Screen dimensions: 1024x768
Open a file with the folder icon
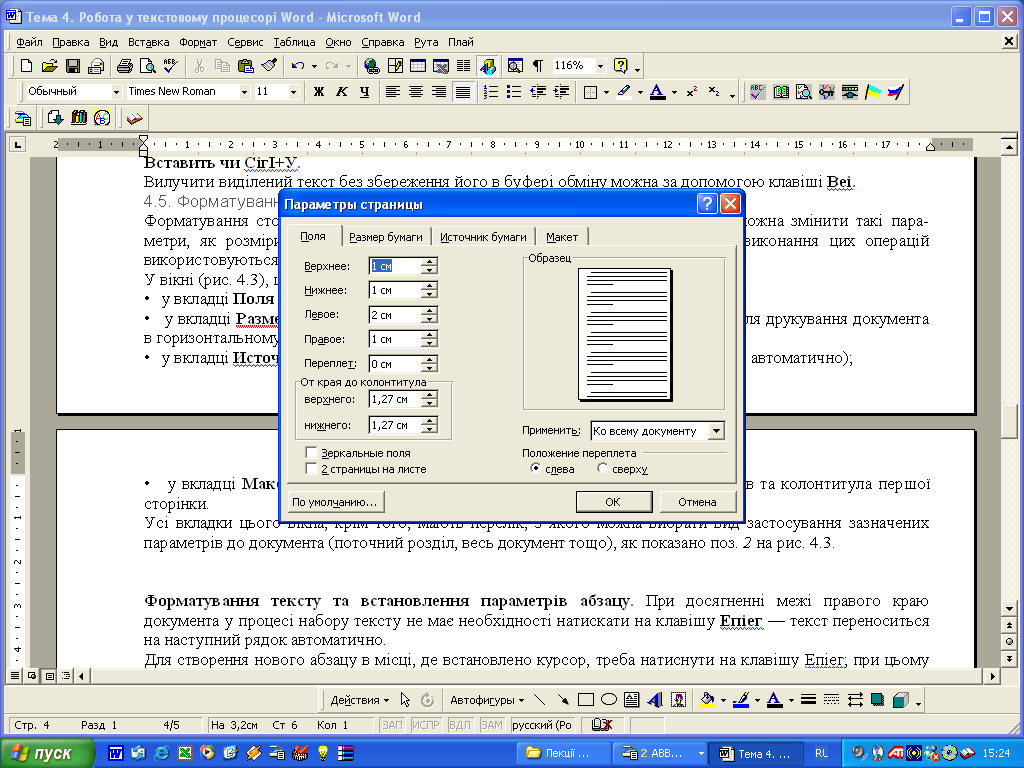(x=50, y=66)
